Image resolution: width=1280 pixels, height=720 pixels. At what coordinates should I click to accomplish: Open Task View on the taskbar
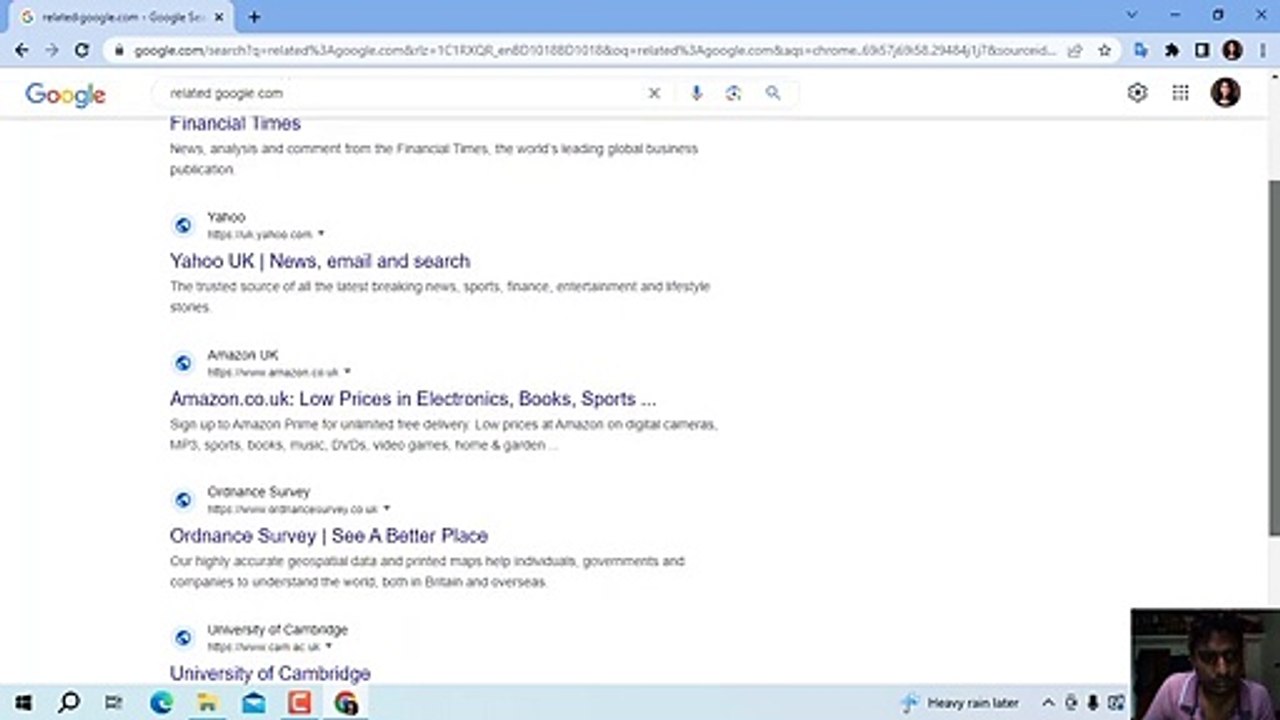pyautogui.click(x=113, y=703)
